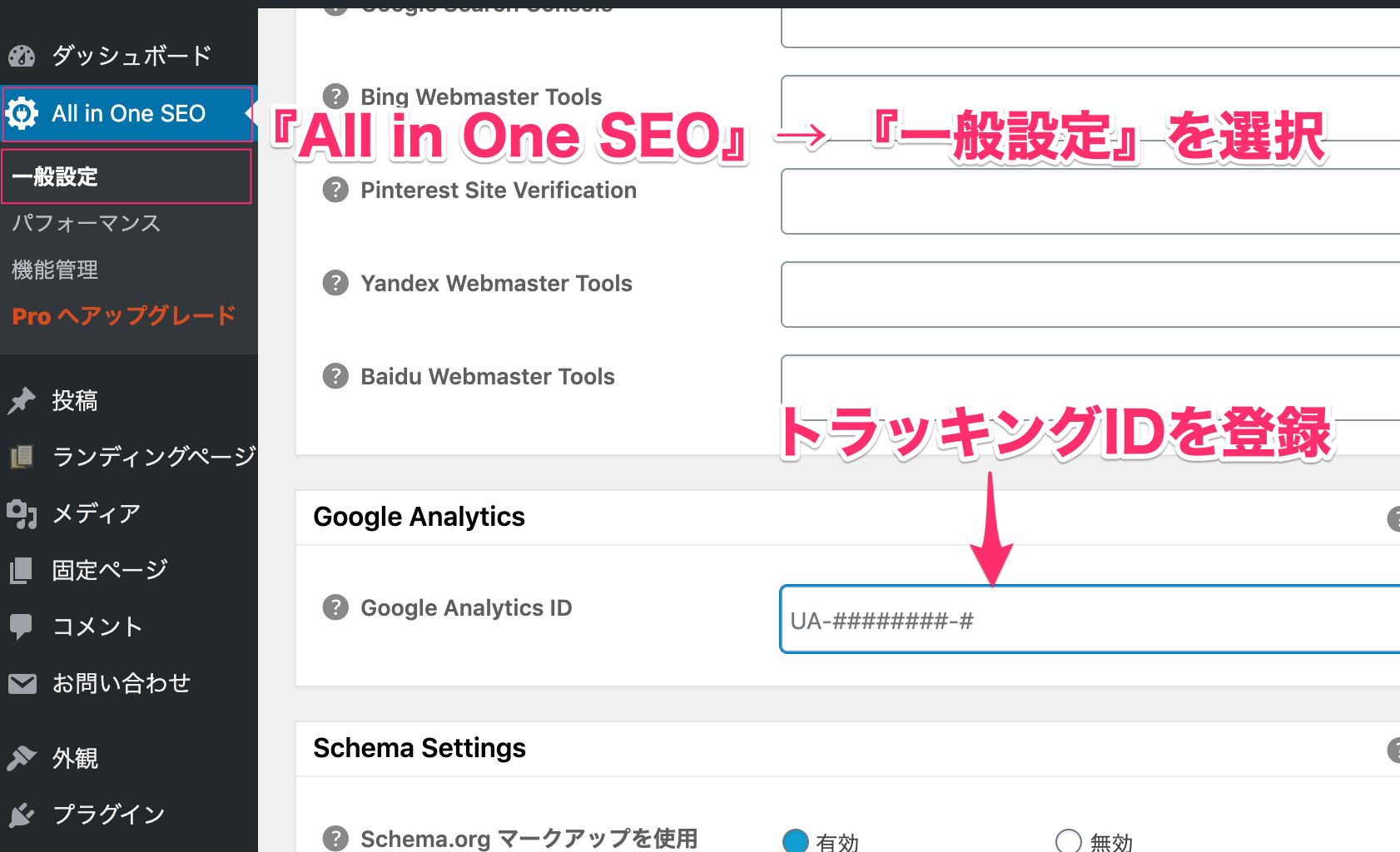Select the 無効 radio button for Schema.org
This screenshot has height=852, width=1400.
tap(1069, 841)
